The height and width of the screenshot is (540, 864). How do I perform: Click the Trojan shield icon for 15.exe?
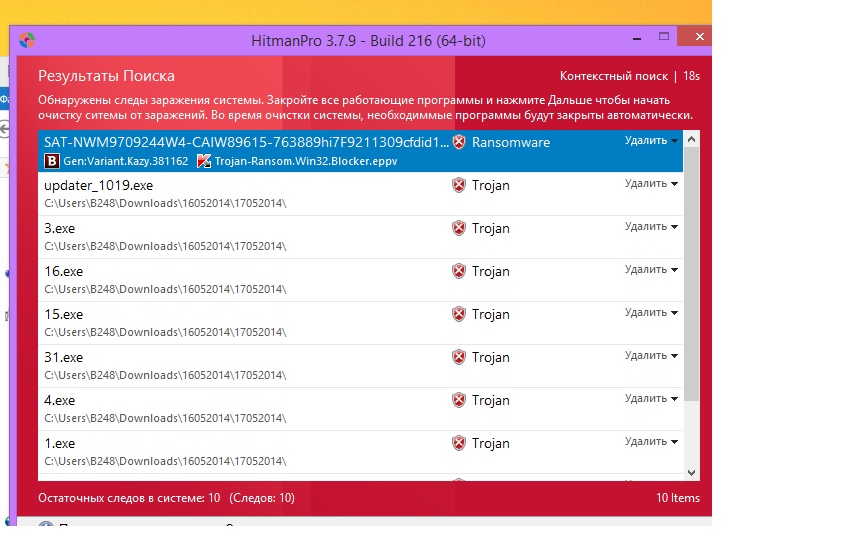459,314
